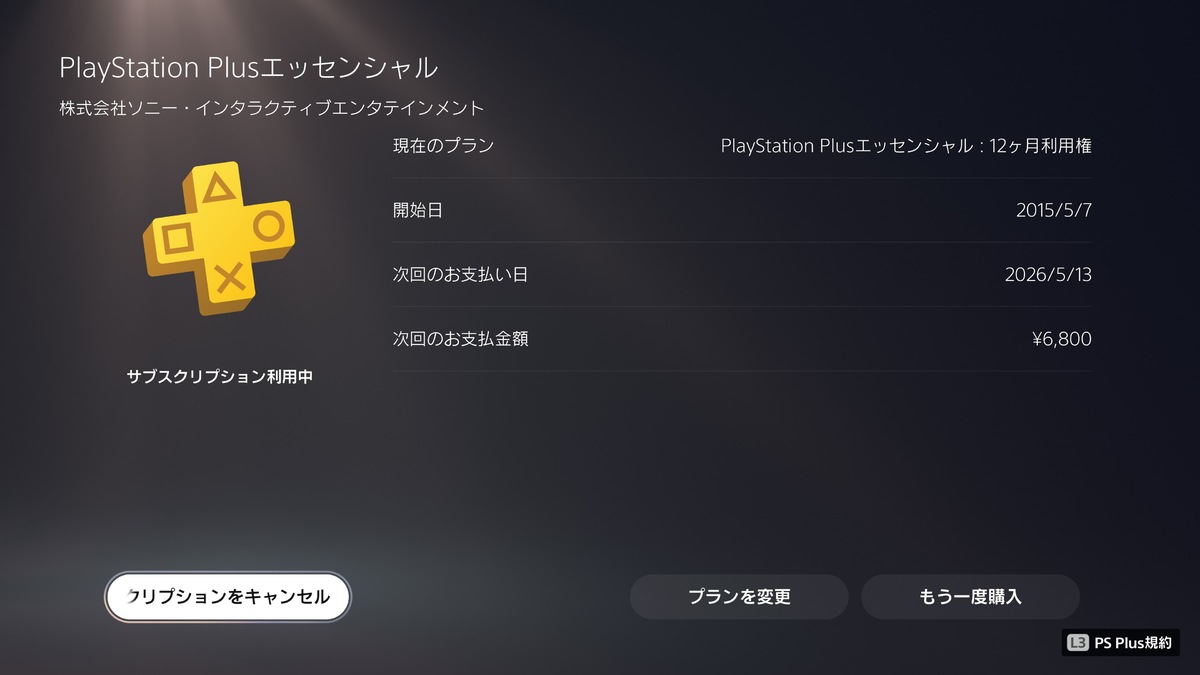Image resolution: width=1200 pixels, height=675 pixels.
Task: Select the triangle symbol on the Plus logo
Action: (x=217, y=188)
